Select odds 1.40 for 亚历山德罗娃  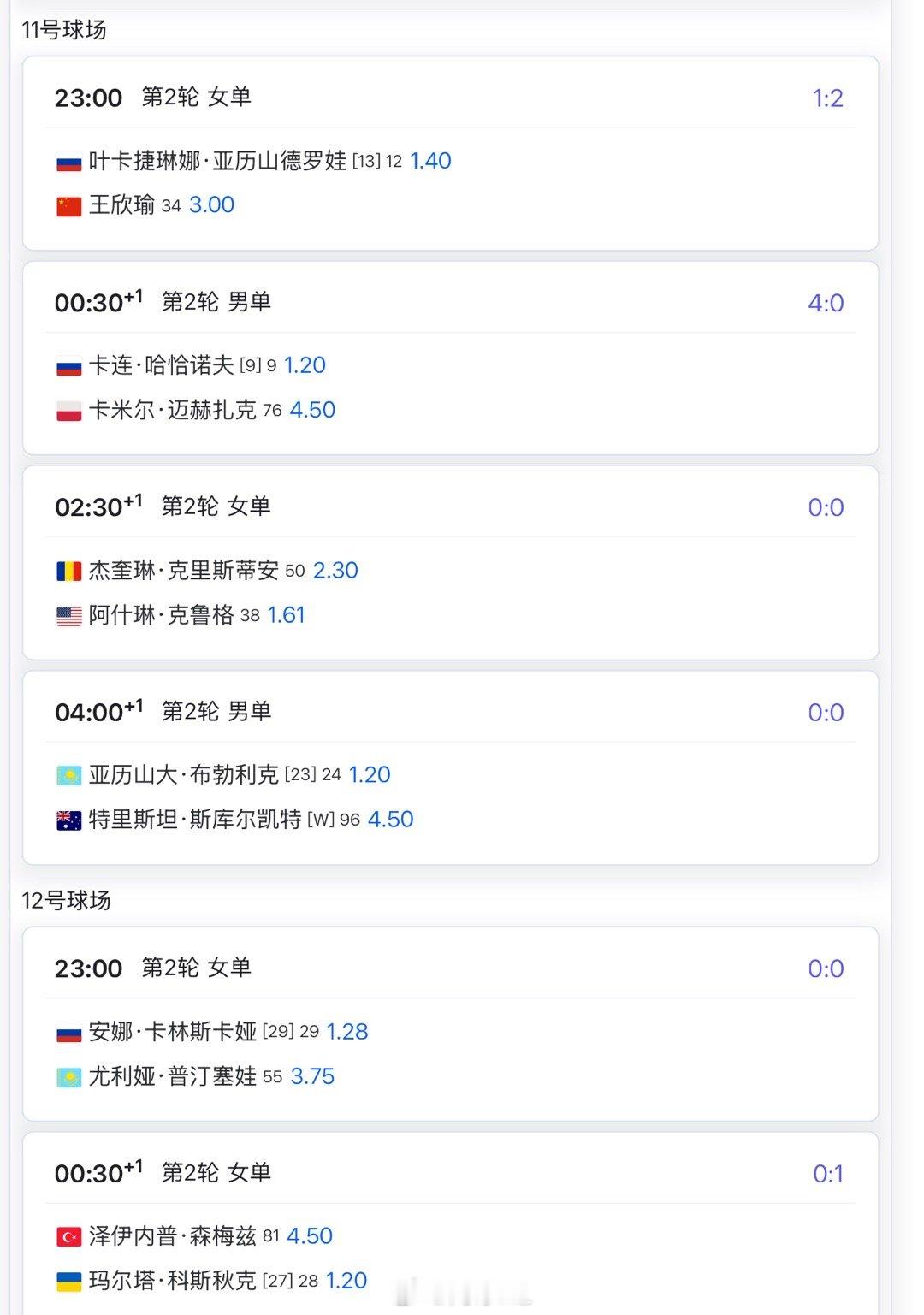(430, 161)
